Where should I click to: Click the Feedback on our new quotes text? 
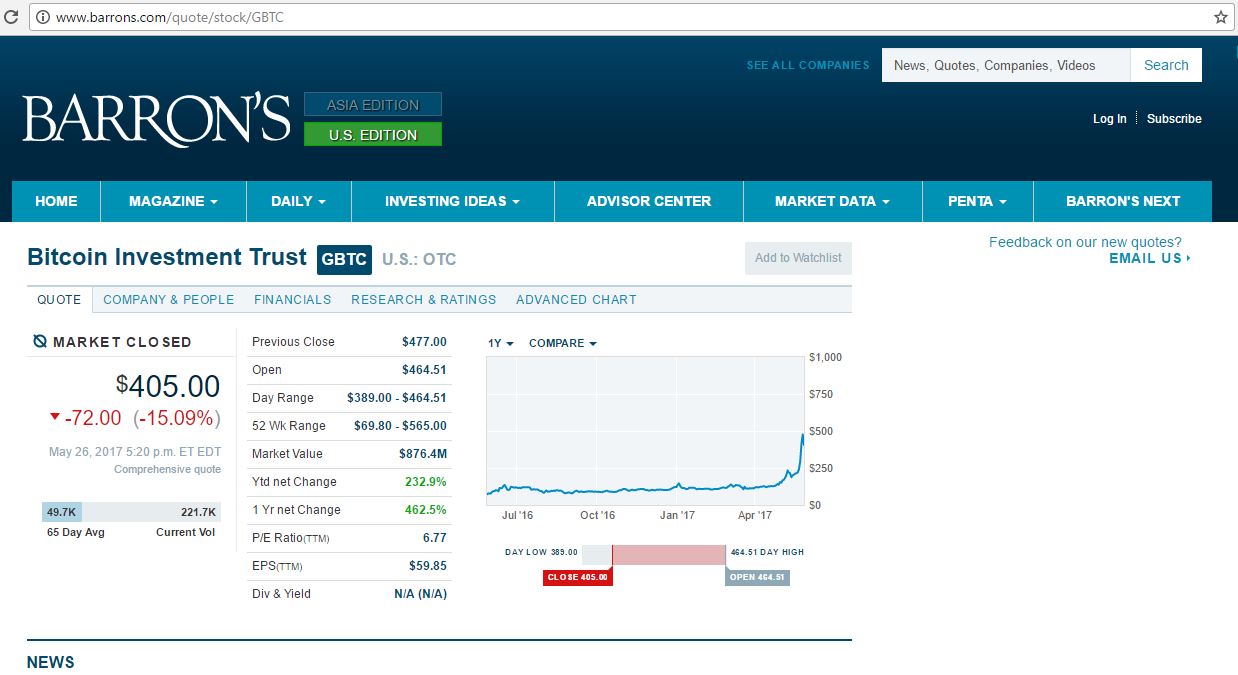tap(1085, 242)
